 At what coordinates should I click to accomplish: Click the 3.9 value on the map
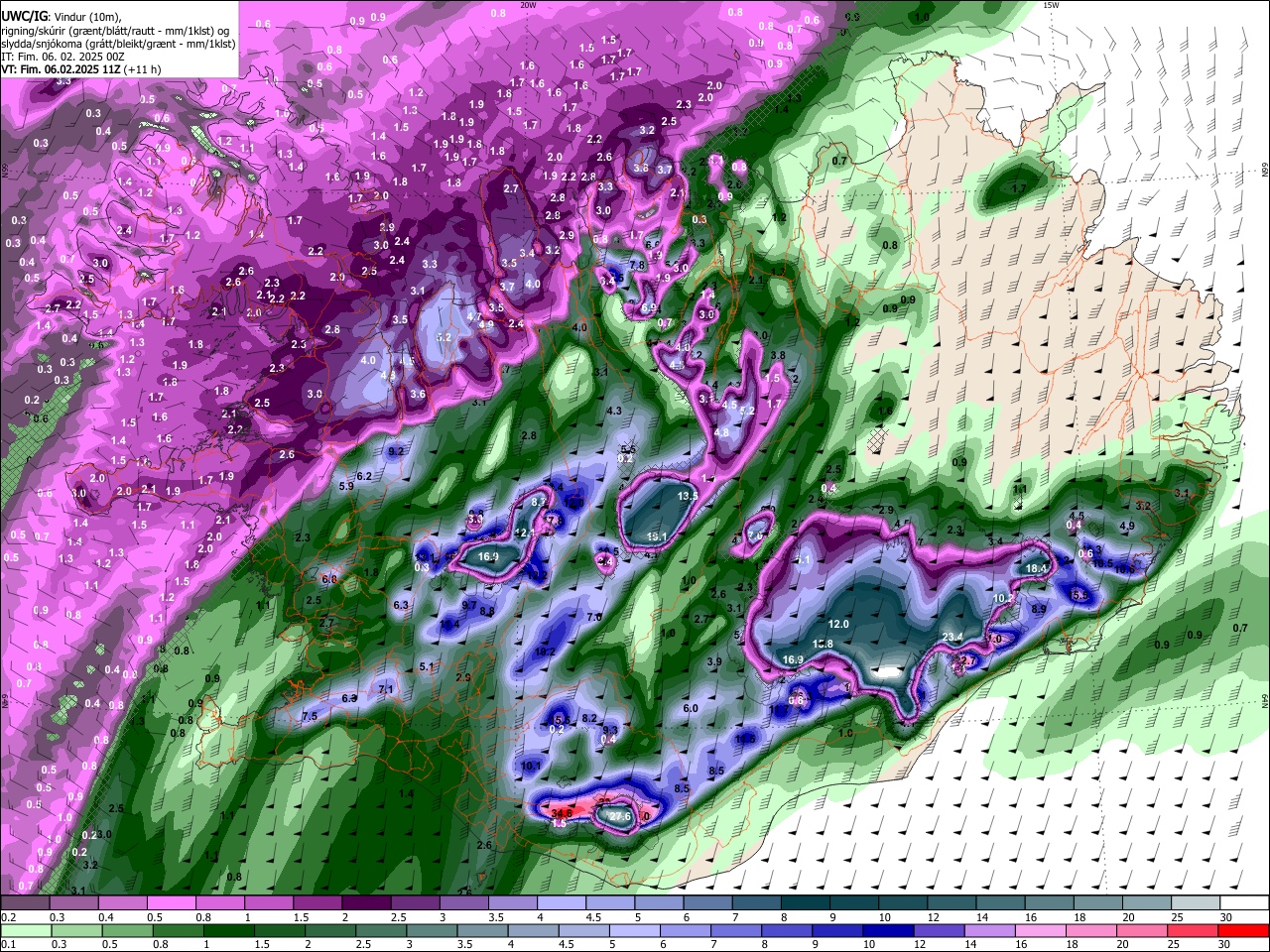[714, 661]
